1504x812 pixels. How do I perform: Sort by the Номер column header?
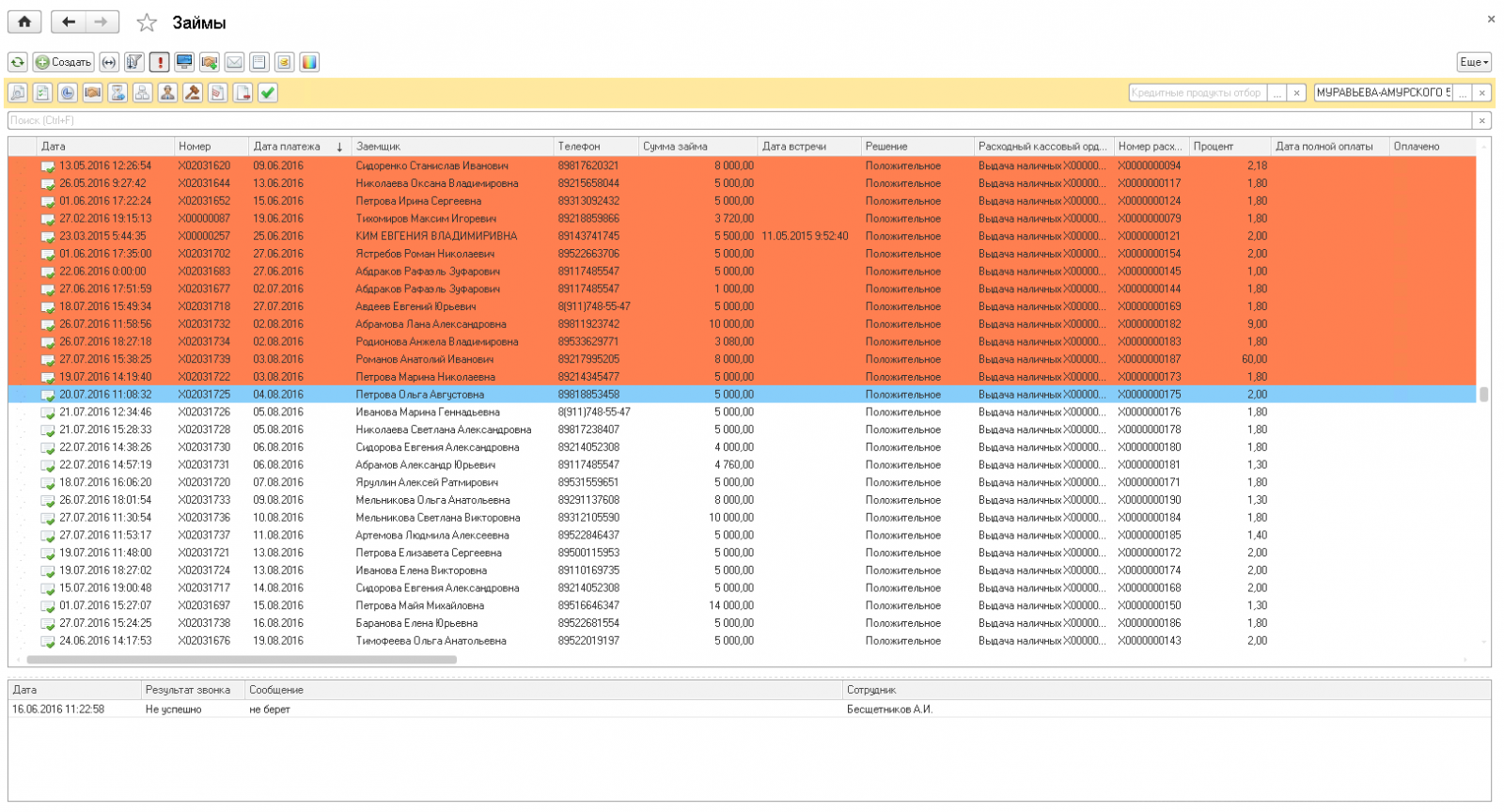coord(211,147)
